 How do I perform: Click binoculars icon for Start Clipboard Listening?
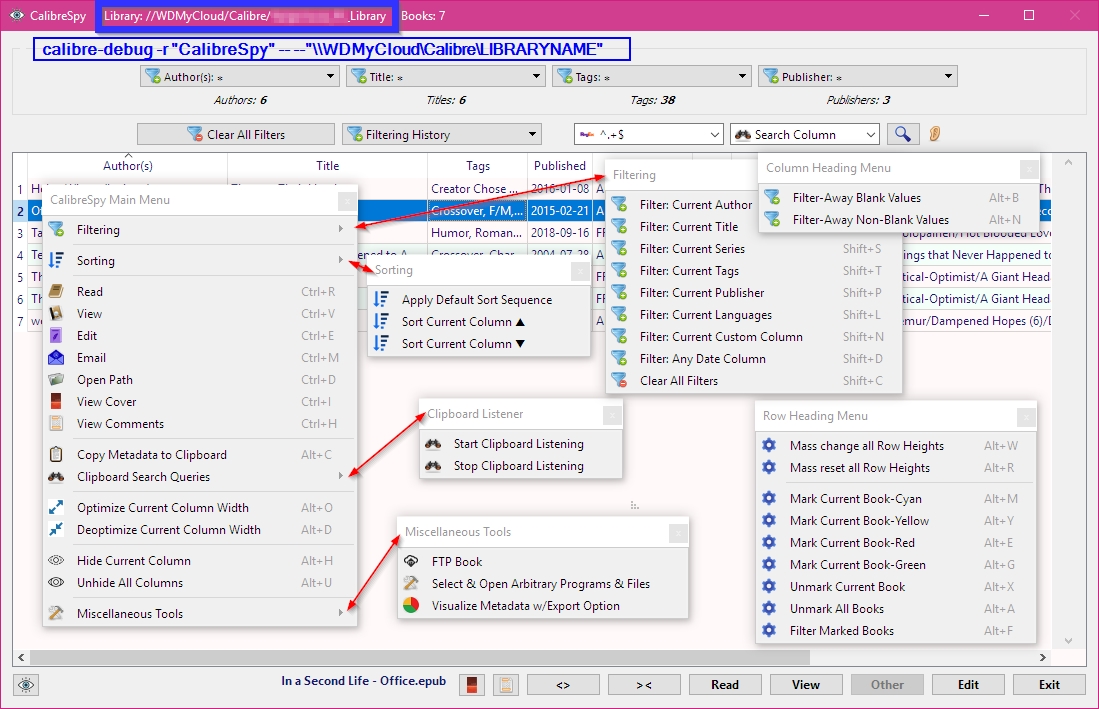pyautogui.click(x=433, y=443)
